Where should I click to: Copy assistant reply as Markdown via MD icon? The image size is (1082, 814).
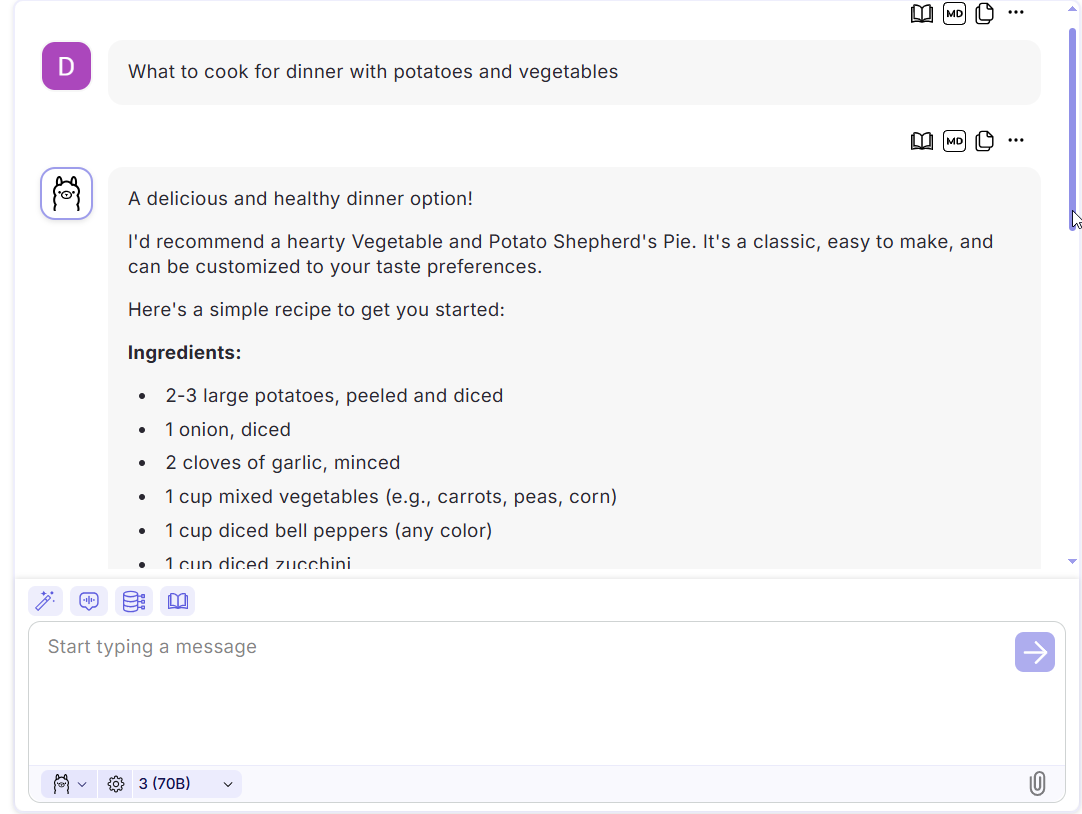coord(954,141)
